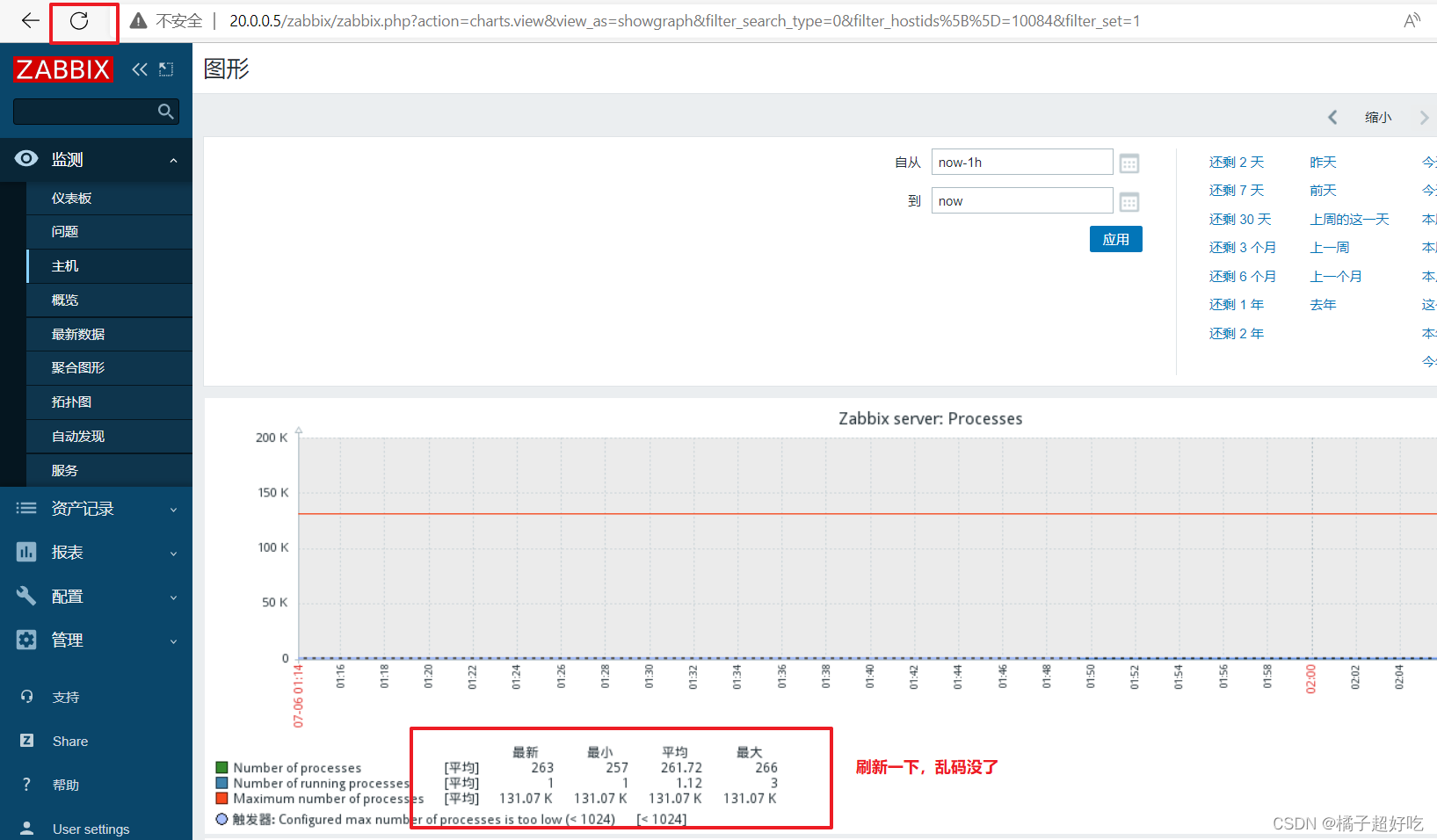The width and height of the screenshot is (1437, 840).
Task: Reload the page with refresh icon
Action: point(79,21)
